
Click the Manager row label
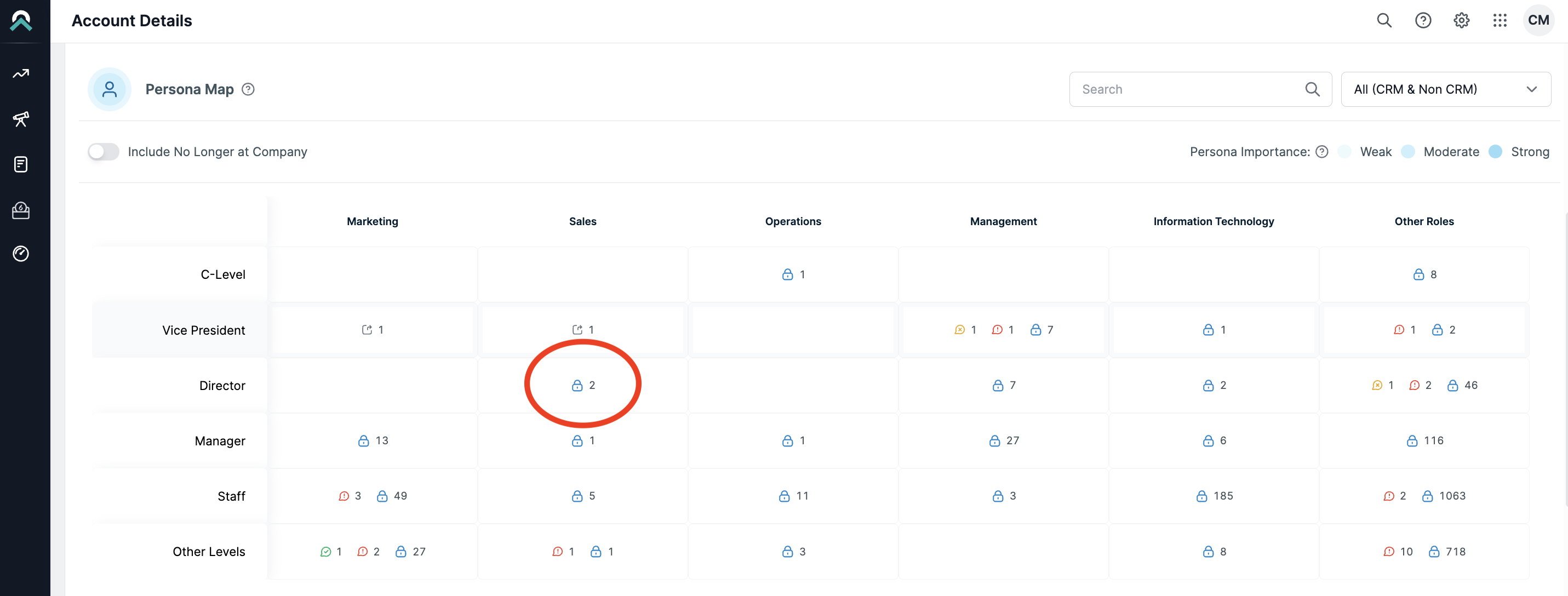click(220, 442)
